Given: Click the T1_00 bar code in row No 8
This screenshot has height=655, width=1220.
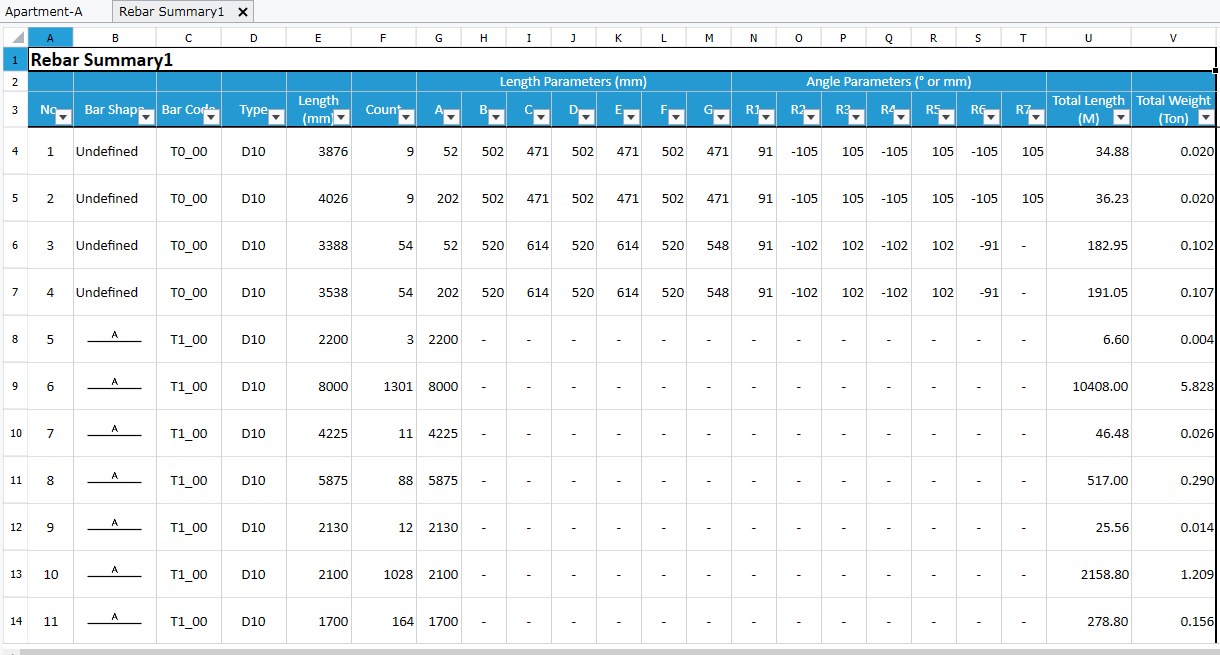Looking at the screenshot, I should point(189,480).
